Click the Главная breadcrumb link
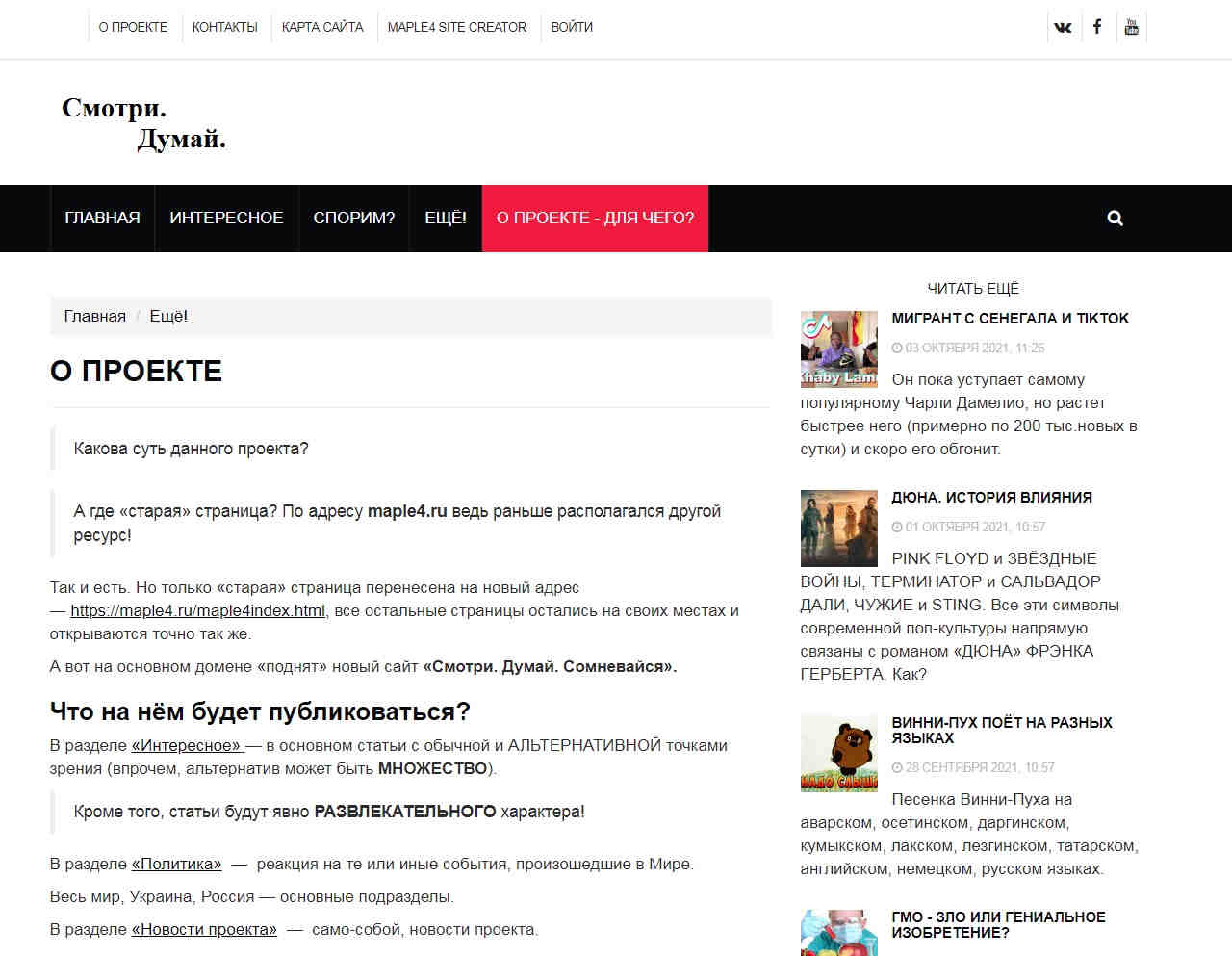The image size is (1232, 956). point(94,316)
